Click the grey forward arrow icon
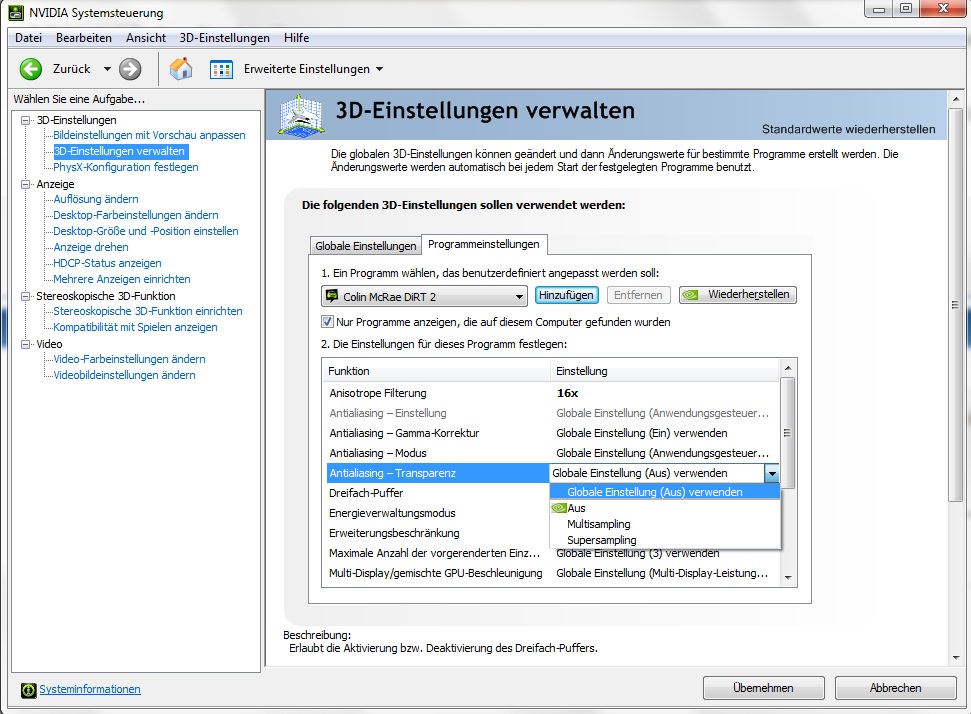This screenshot has height=714, width=971. click(130, 69)
